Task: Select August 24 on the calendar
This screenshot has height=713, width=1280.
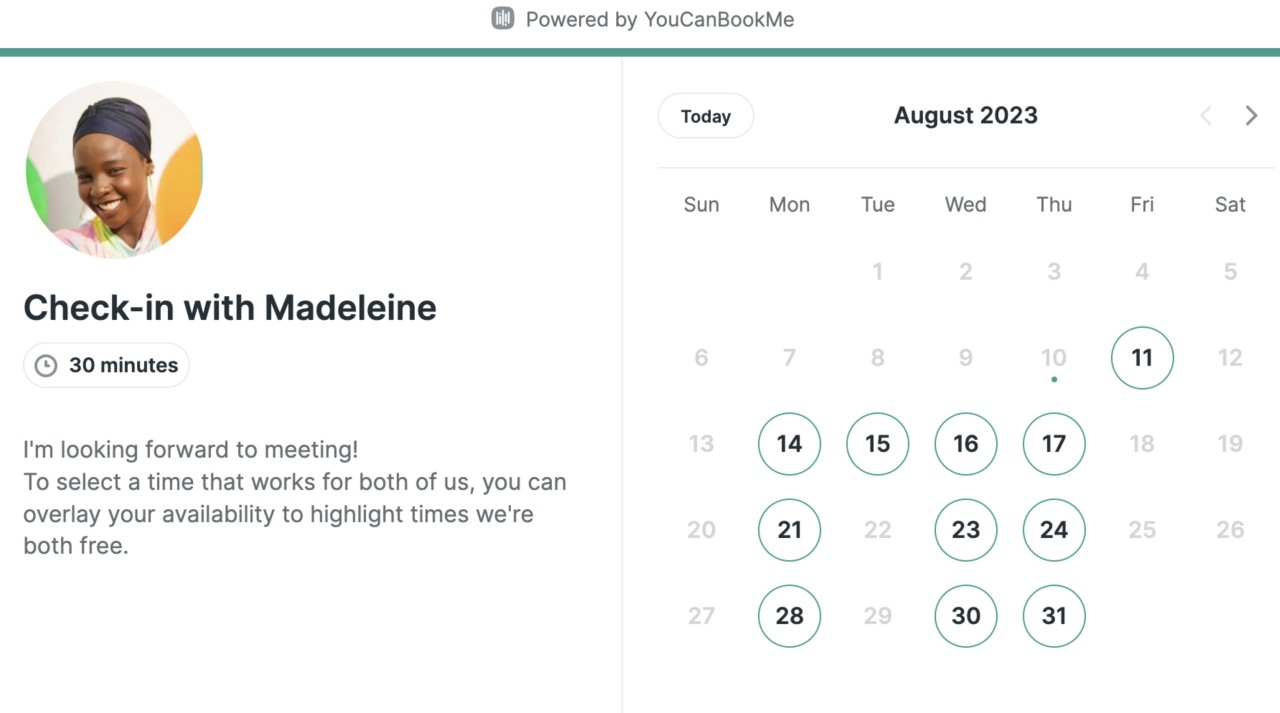Action: (x=1053, y=529)
